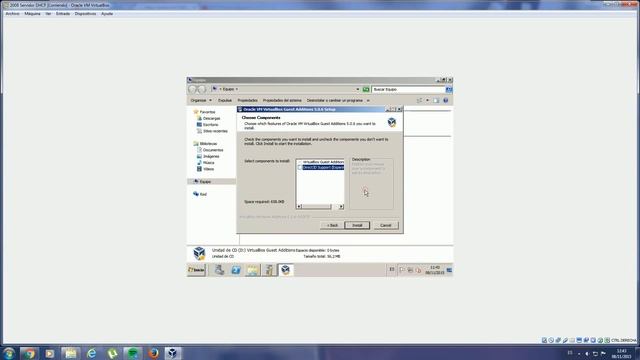
Task: Open Firefox from host taskbar
Action: [x=153, y=353]
